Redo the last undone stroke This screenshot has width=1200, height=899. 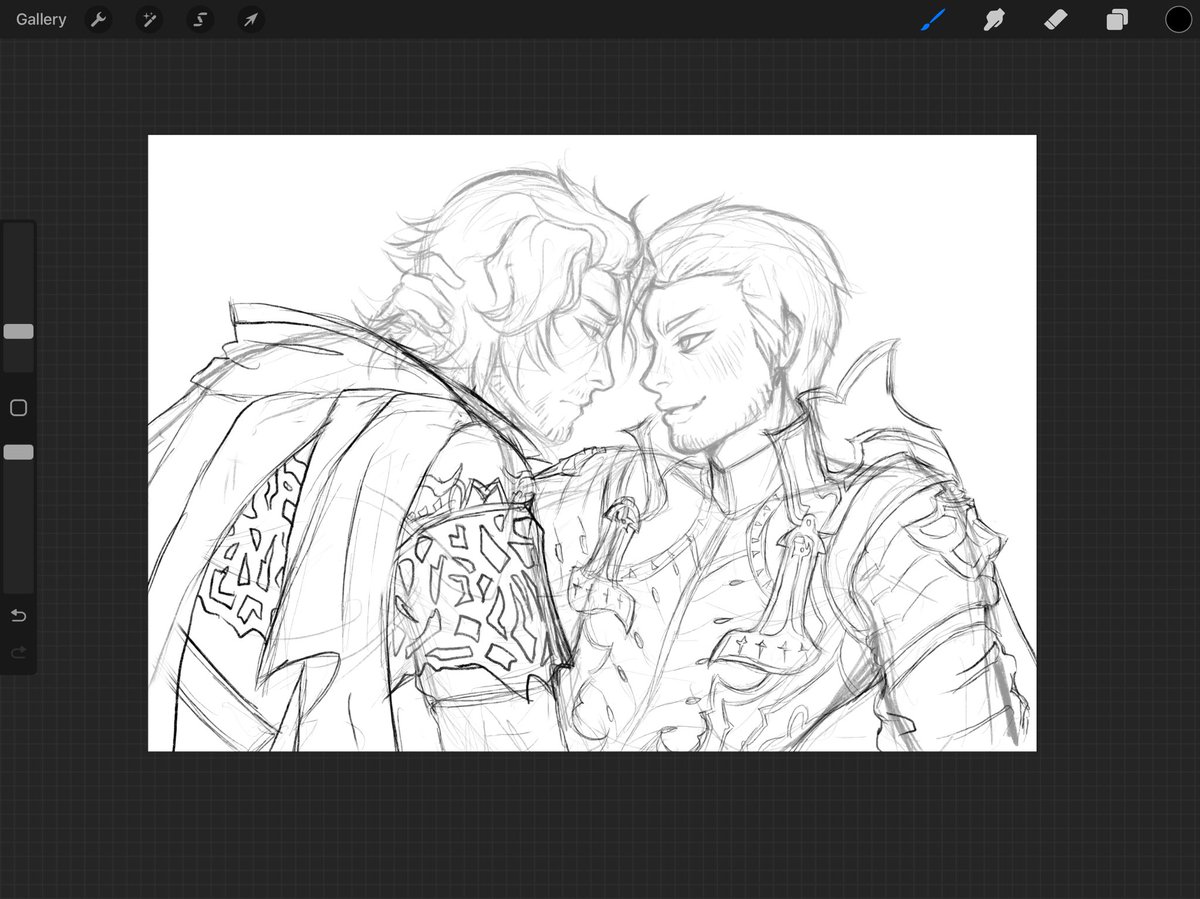18,653
